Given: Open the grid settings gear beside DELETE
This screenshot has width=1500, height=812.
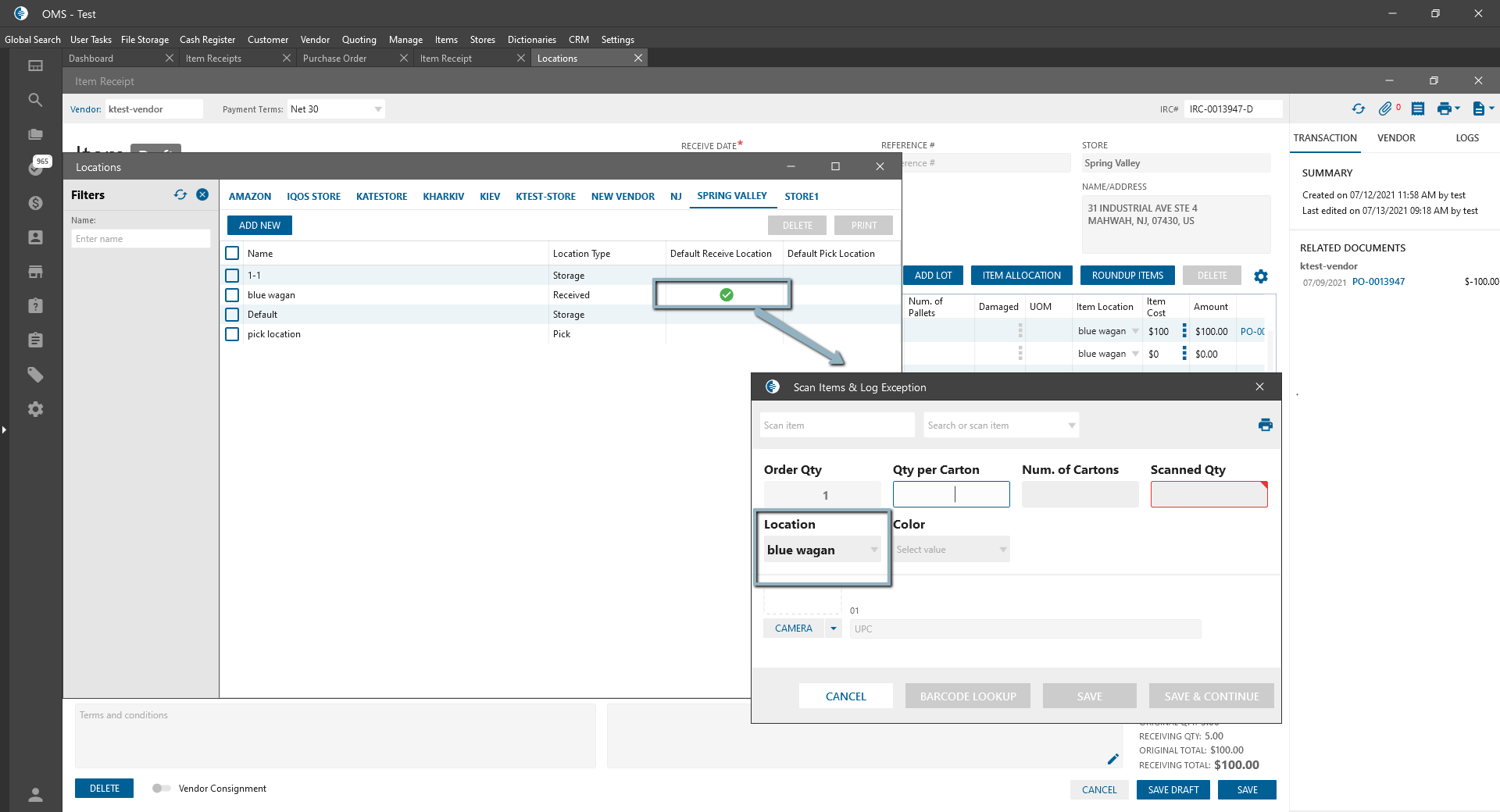Looking at the screenshot, I should 1261,276.
